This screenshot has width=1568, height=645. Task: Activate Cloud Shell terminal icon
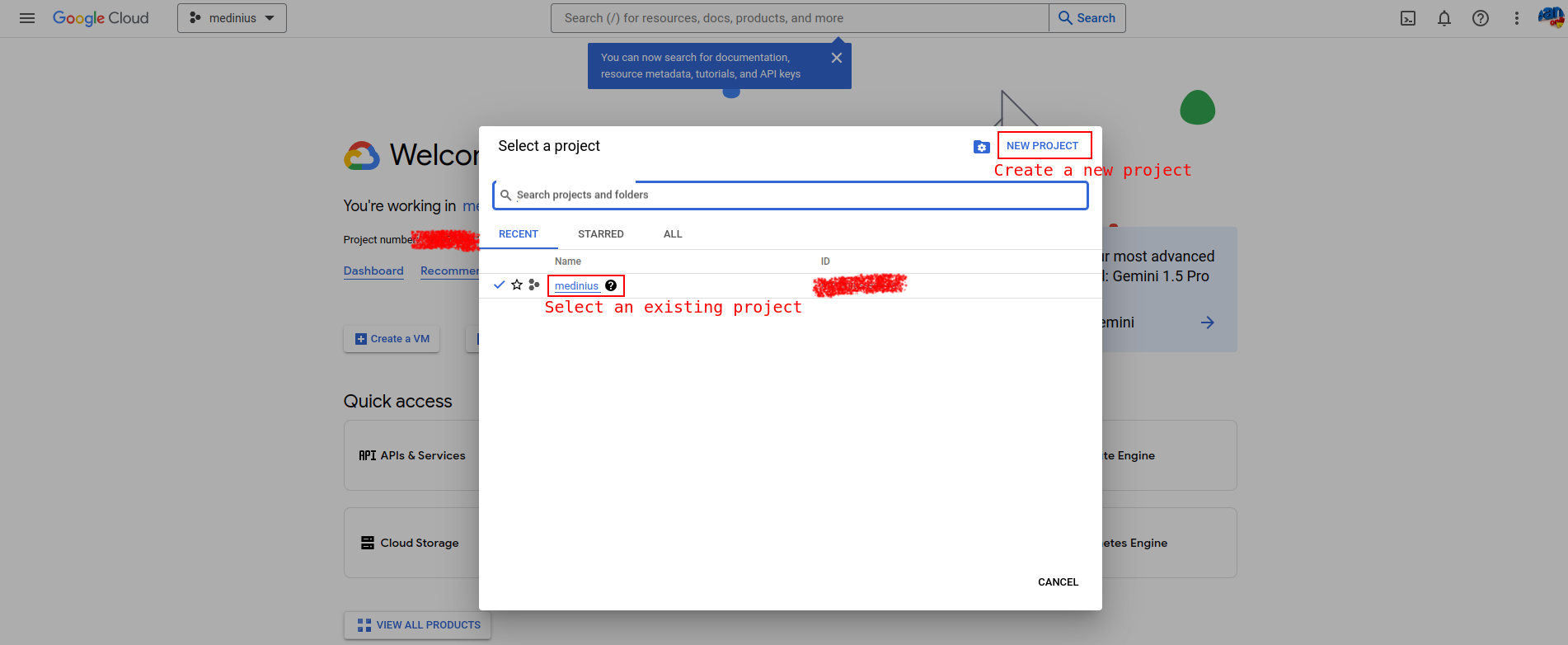point(1408,18)
